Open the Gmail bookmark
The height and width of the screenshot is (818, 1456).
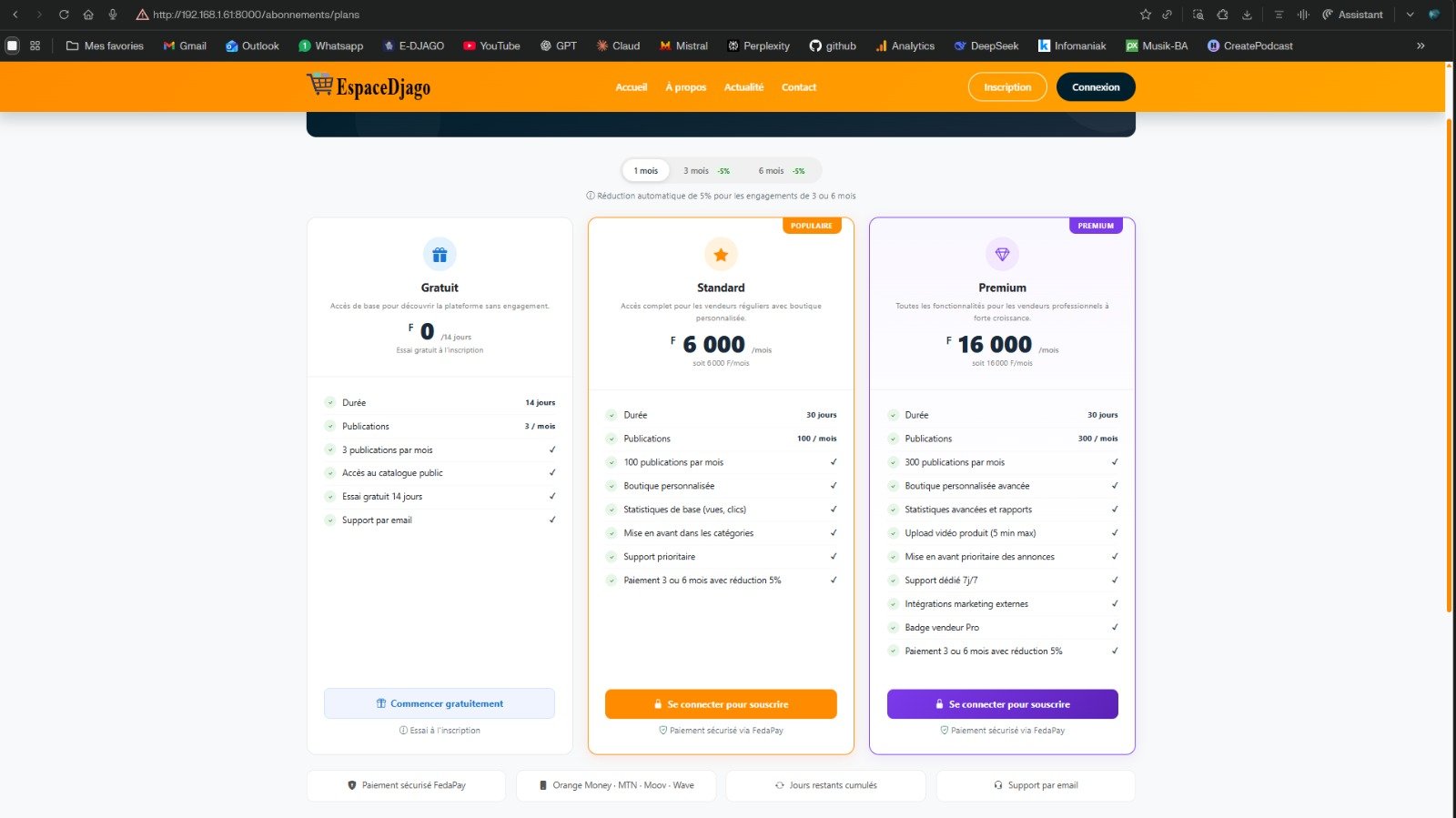click(185, 45)
